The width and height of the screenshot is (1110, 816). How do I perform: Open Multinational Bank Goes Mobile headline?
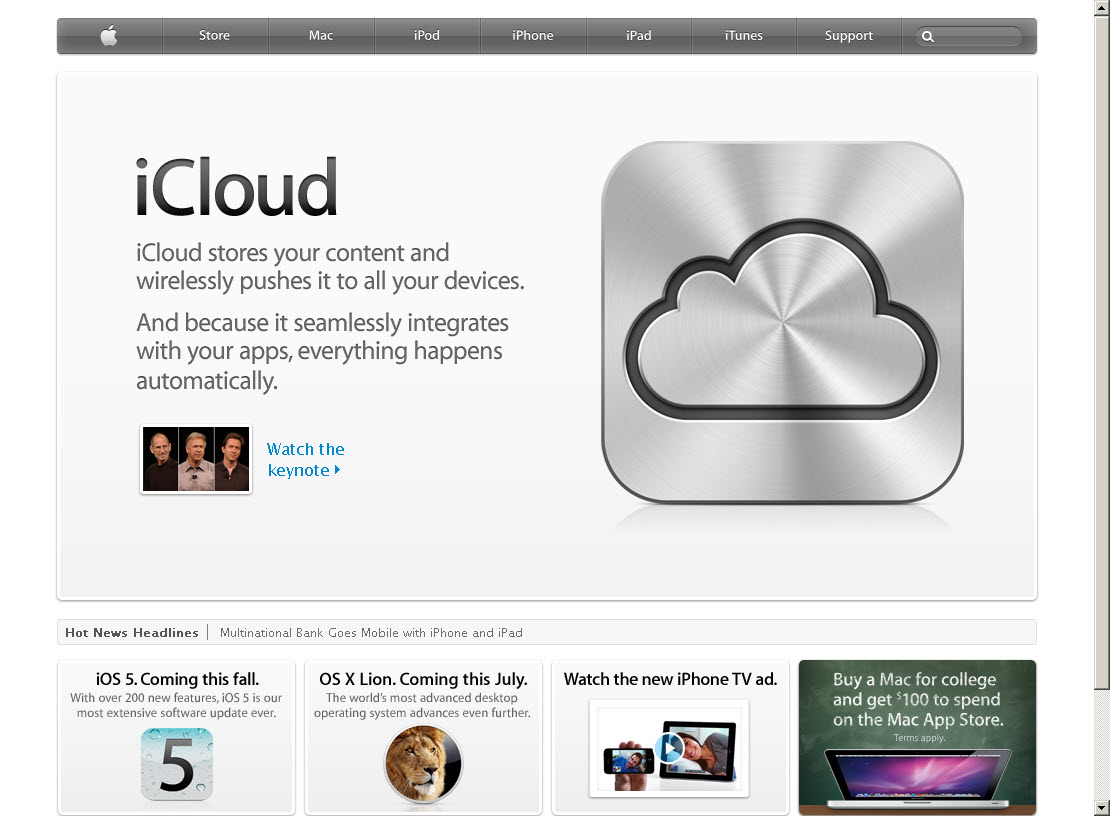coord(371,633)
